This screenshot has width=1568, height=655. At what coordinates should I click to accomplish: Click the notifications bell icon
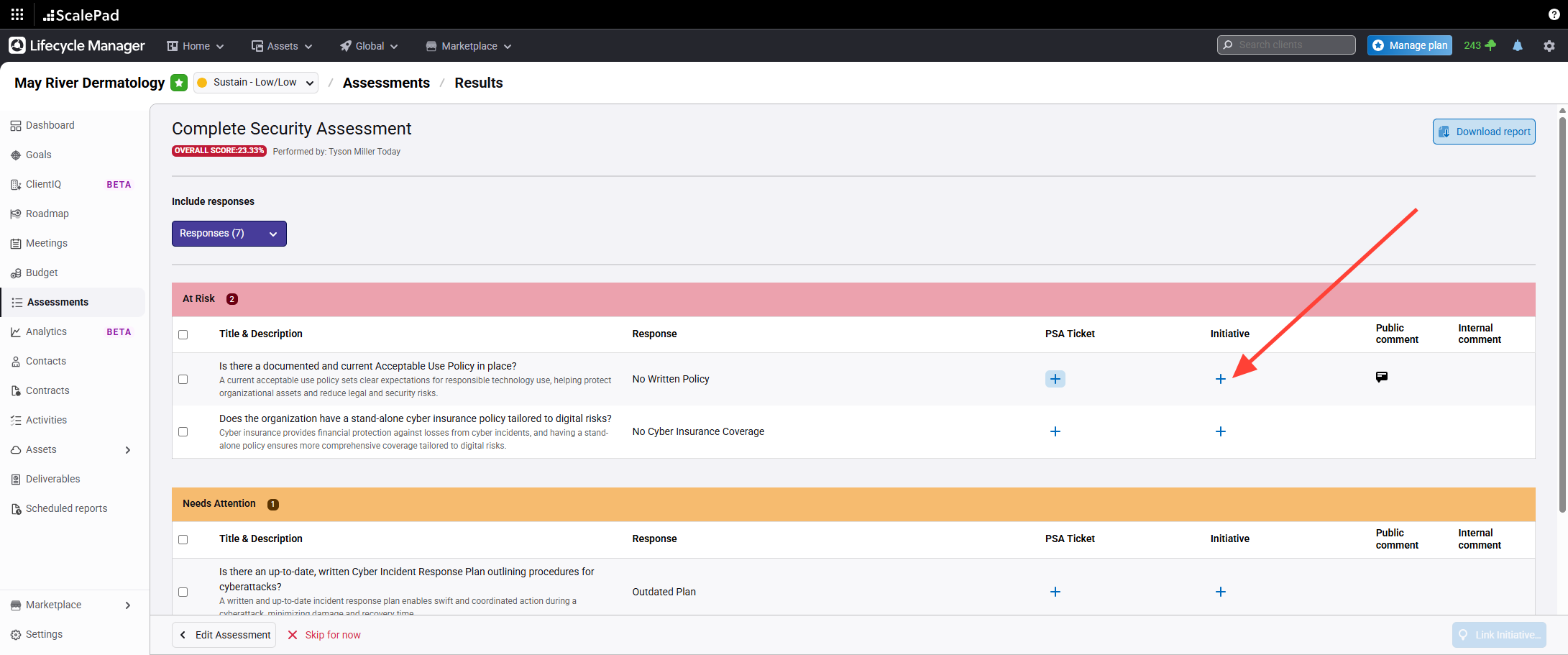click(x=1518, y=45)
